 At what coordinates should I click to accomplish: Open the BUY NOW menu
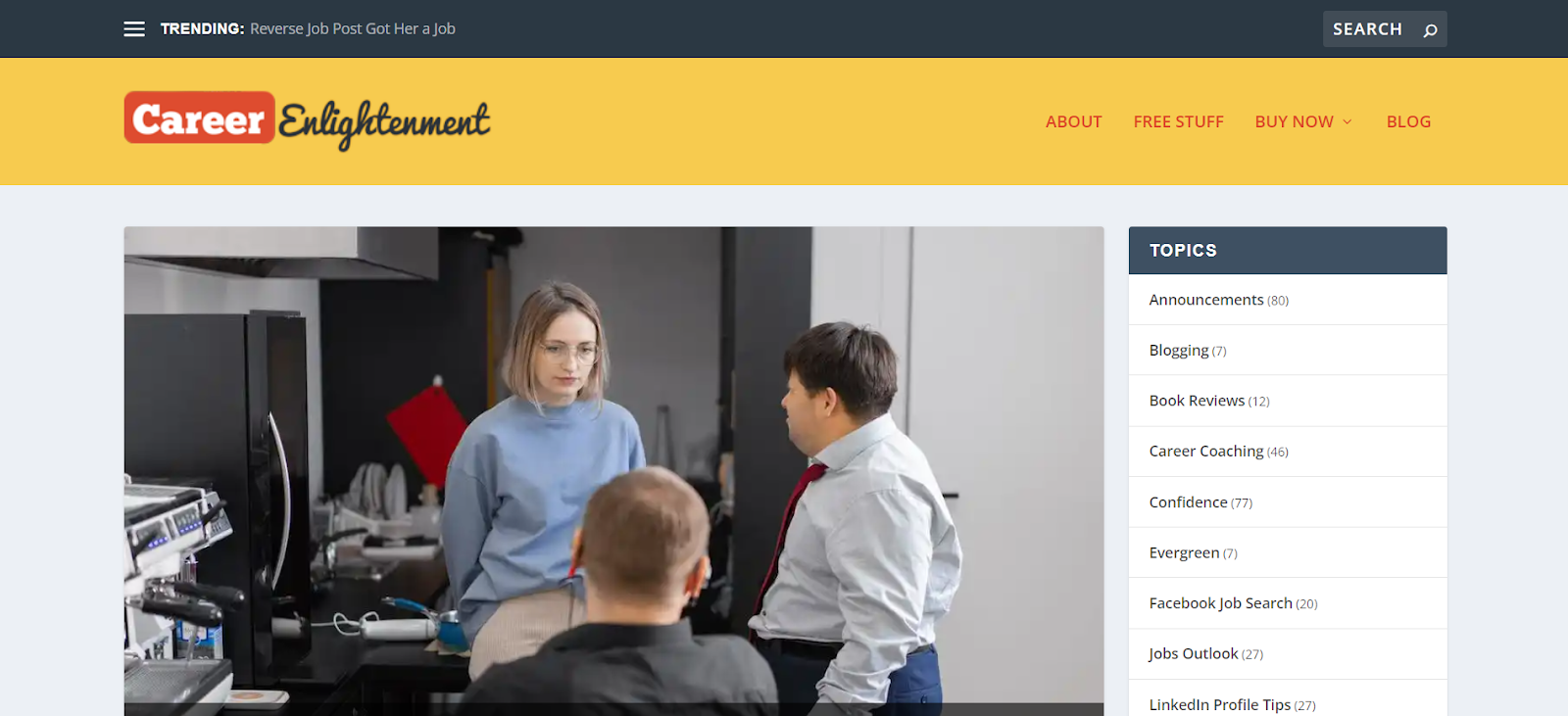click(x=1294, y=121)
